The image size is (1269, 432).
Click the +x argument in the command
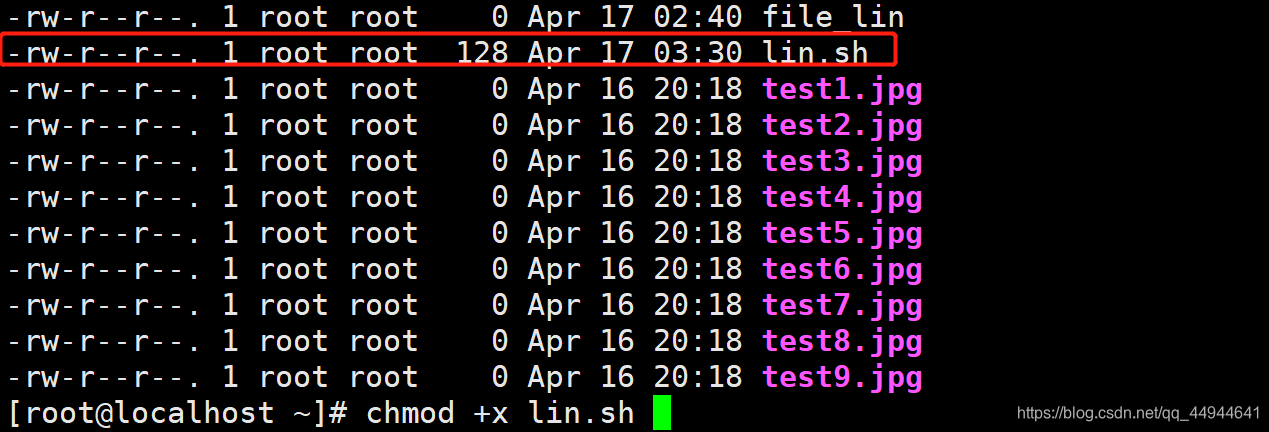click(x=491, y=414)
